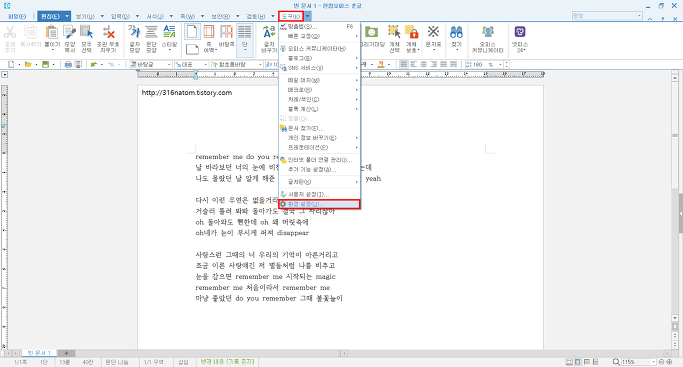
Task: Click the print icon in quick toolbar
Action: coord(68,64)
